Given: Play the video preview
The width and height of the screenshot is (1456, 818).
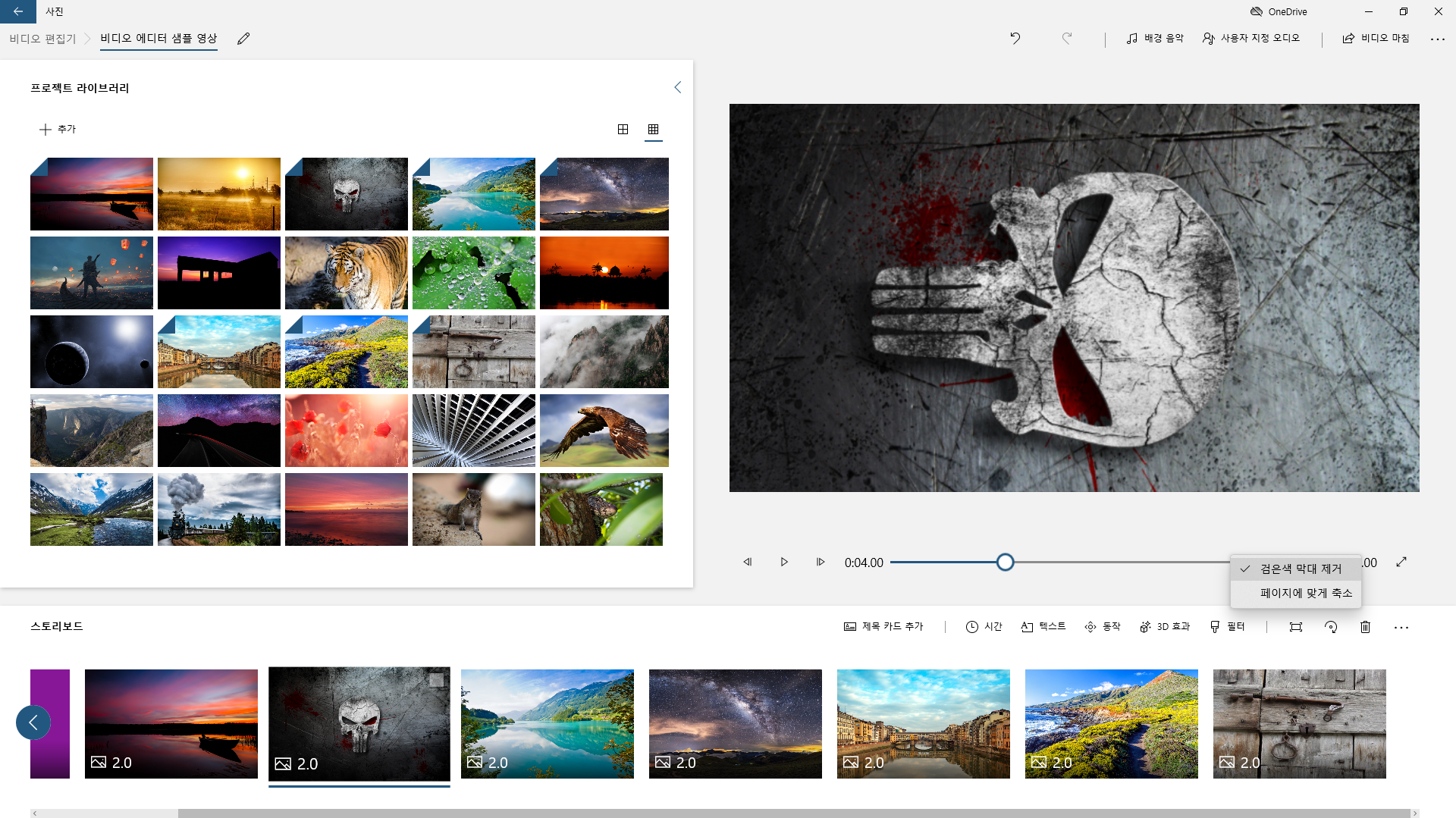Looking at the screenshot, I should (784, 562).
